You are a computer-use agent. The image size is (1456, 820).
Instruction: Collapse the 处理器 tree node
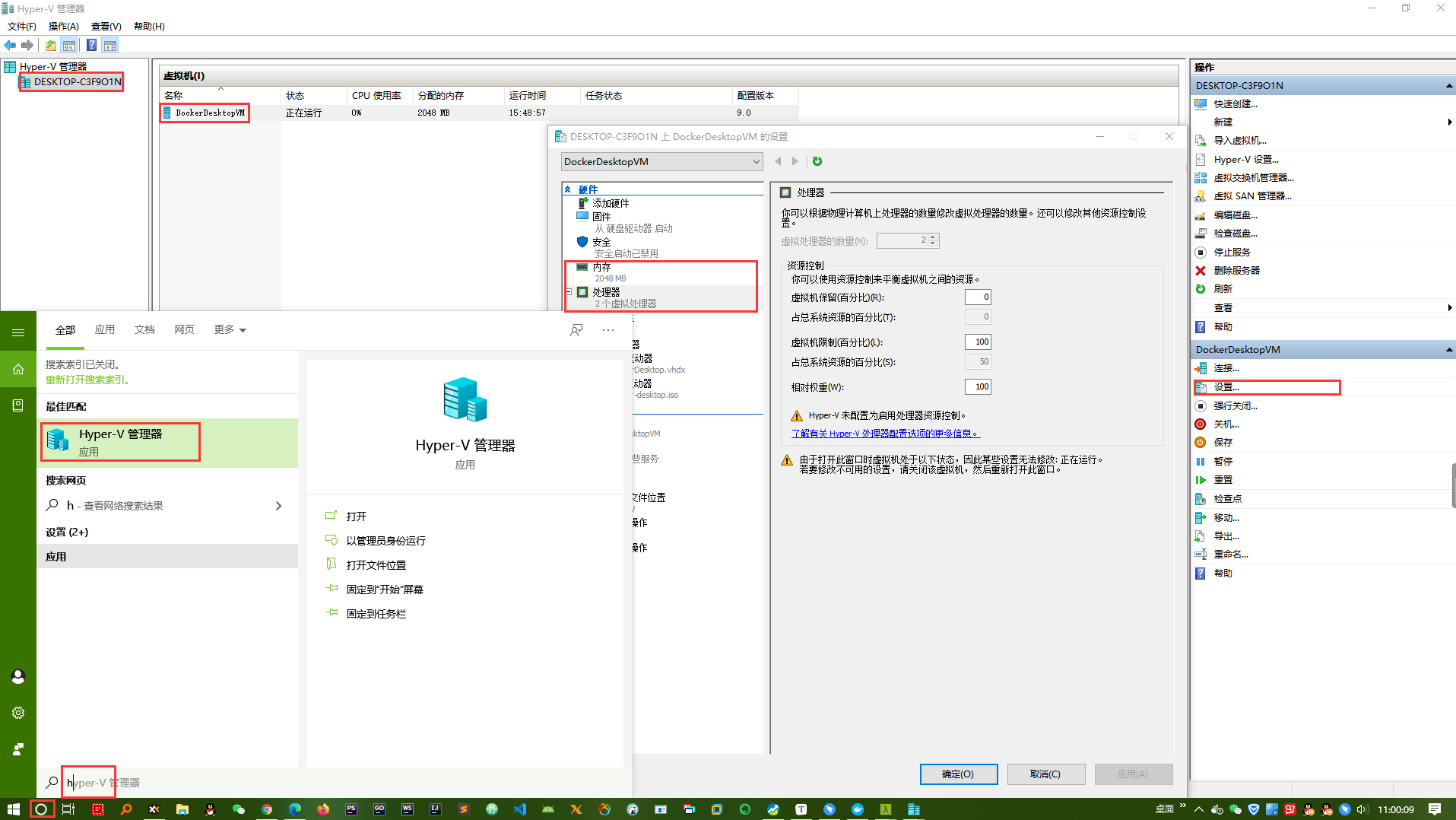pos(569,292)
